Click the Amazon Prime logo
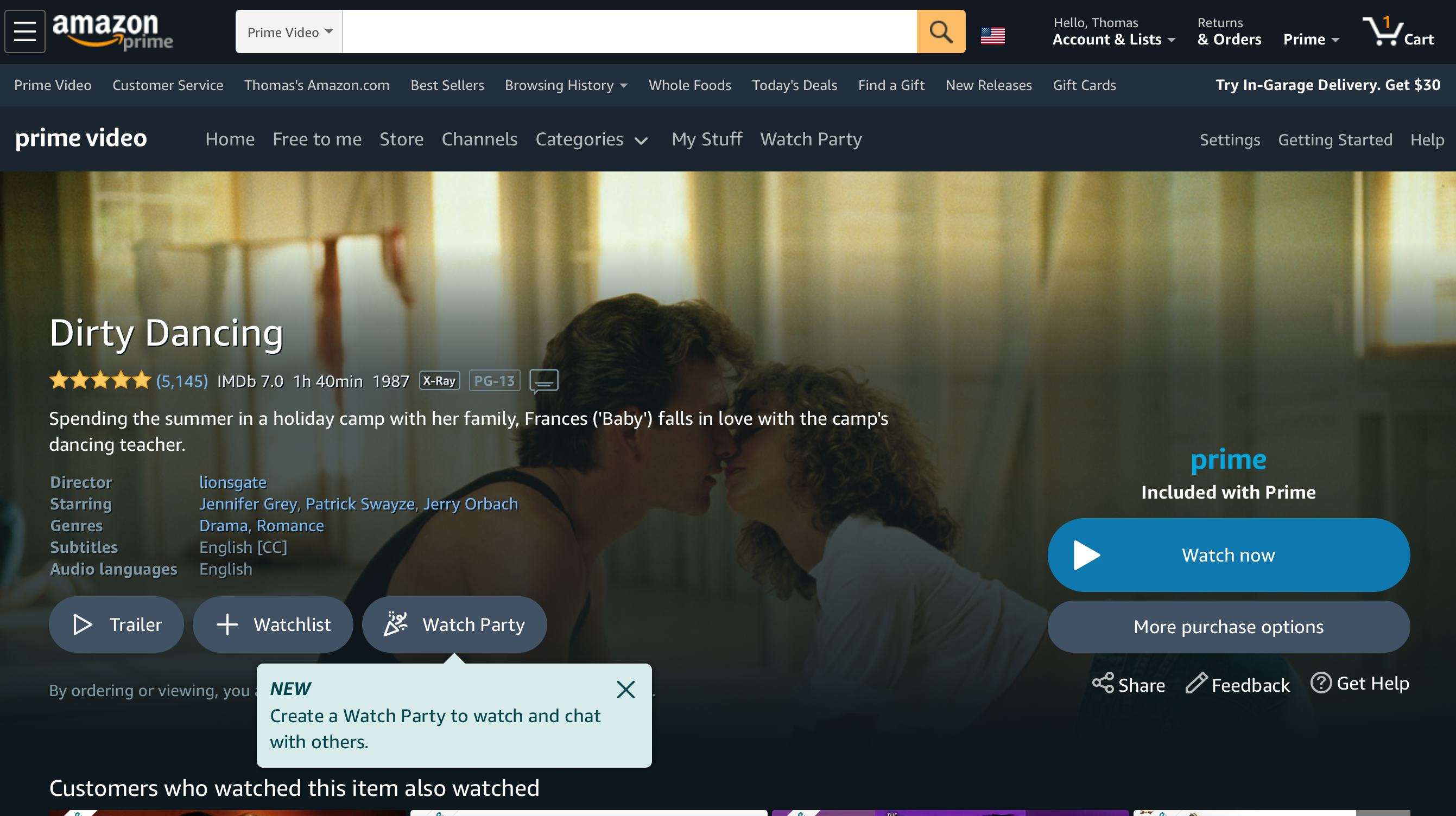This screenshot has width=1456, height=816. click(x=112, y=31)
